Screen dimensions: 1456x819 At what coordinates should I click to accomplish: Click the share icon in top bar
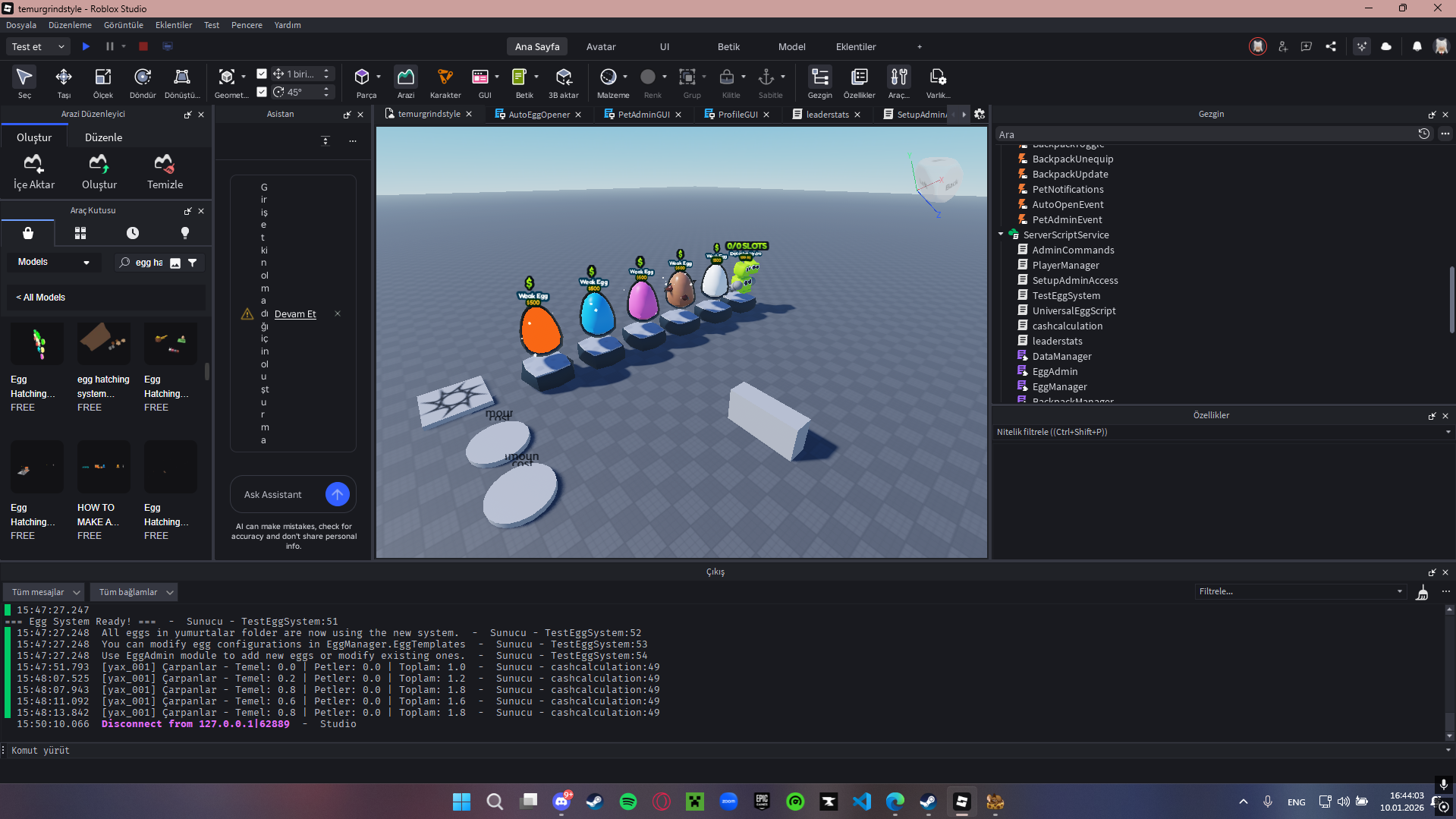click(1331, 46)
